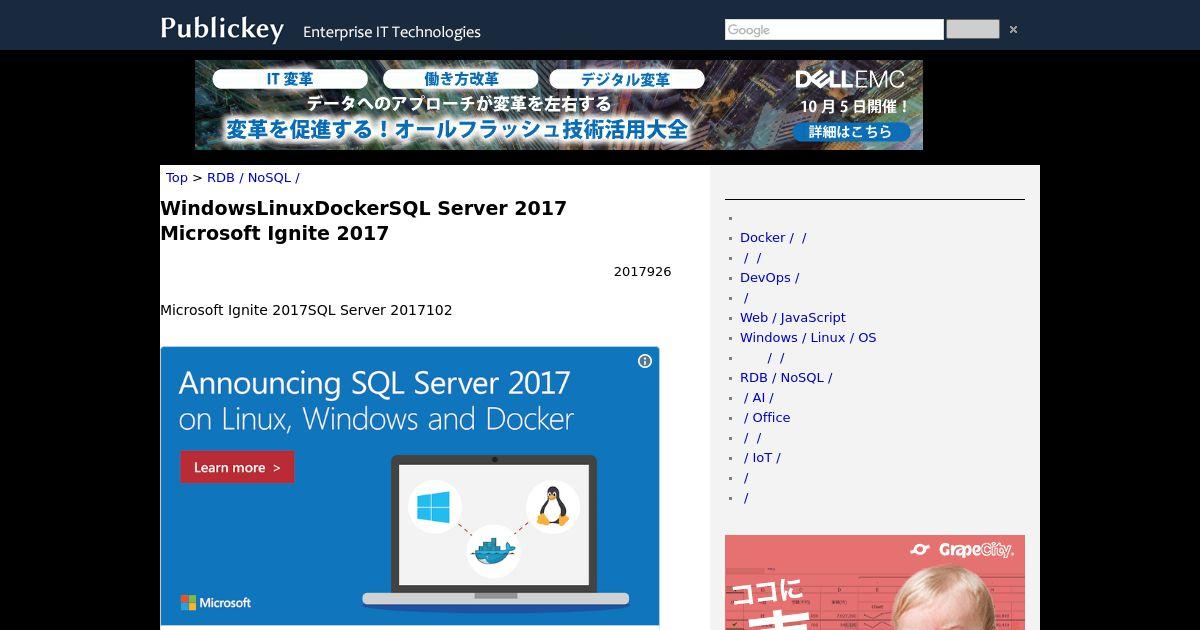Click the Learn more button
This screenshot has width=1200, height=630.
click(x=237, y=467)
